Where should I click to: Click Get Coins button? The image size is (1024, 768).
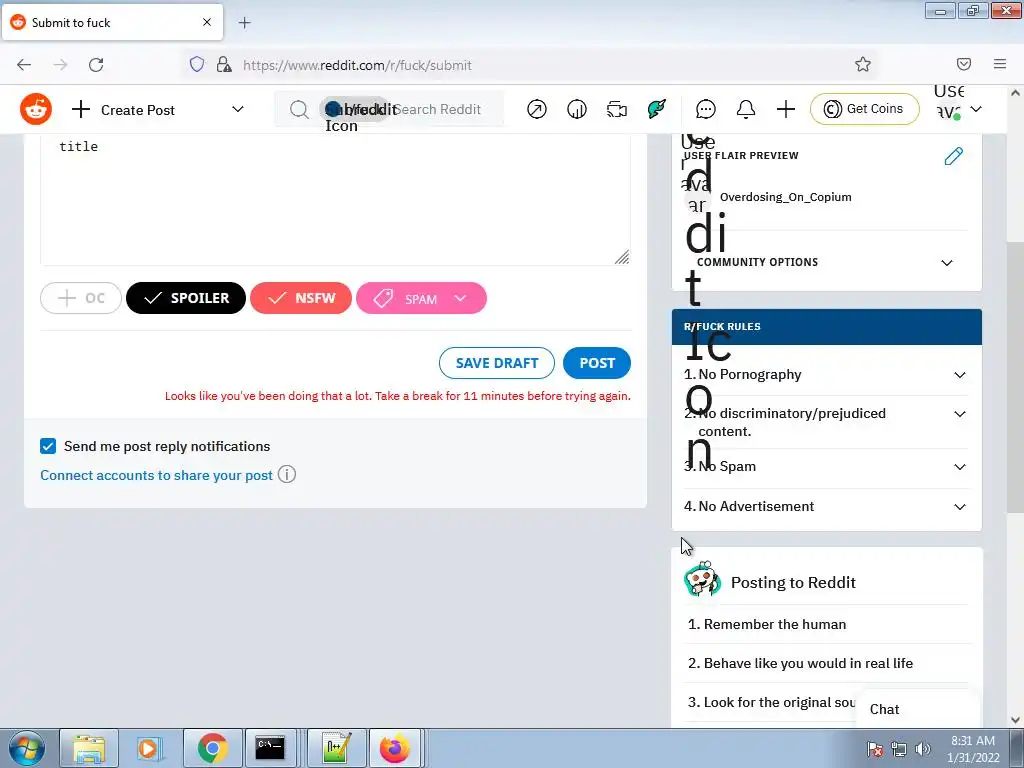(x=865, y=109)
